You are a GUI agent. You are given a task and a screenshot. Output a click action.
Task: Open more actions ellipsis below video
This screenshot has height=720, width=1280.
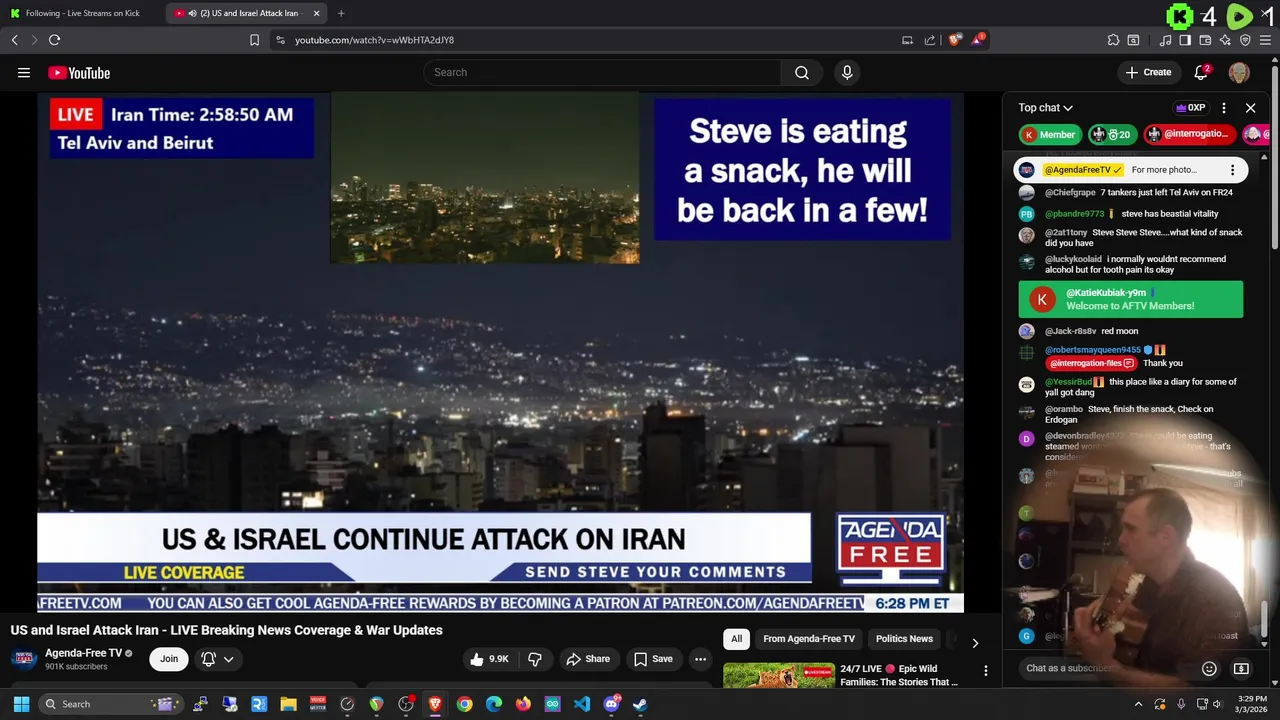pos(700,659)
